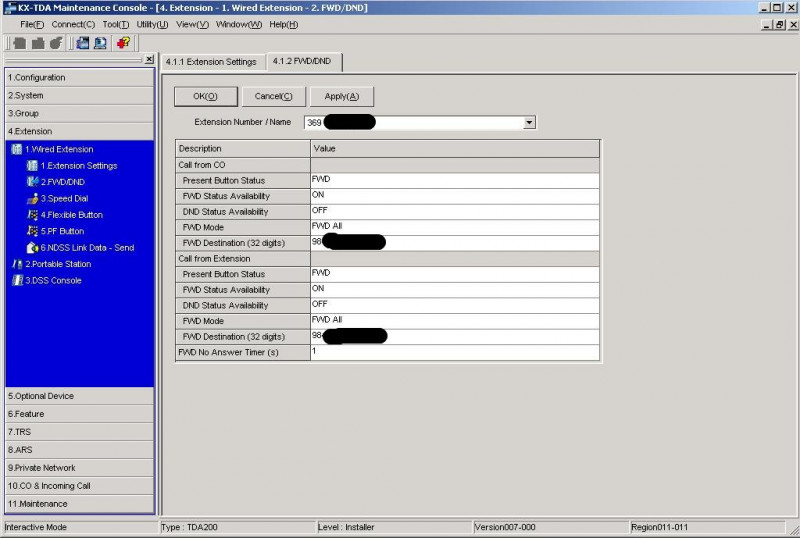Image resolution: width=800 pixels, height=538 pixels.
Task: Click Call from Extension FWD Destination field
Action: pos(455,336)
